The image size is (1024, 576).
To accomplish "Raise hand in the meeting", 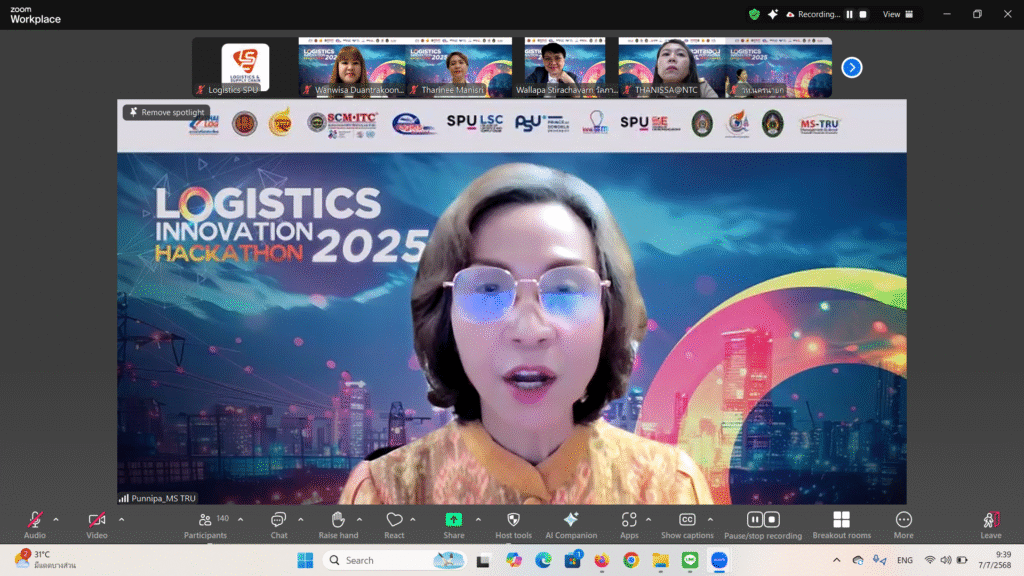I will coord(338,524).
